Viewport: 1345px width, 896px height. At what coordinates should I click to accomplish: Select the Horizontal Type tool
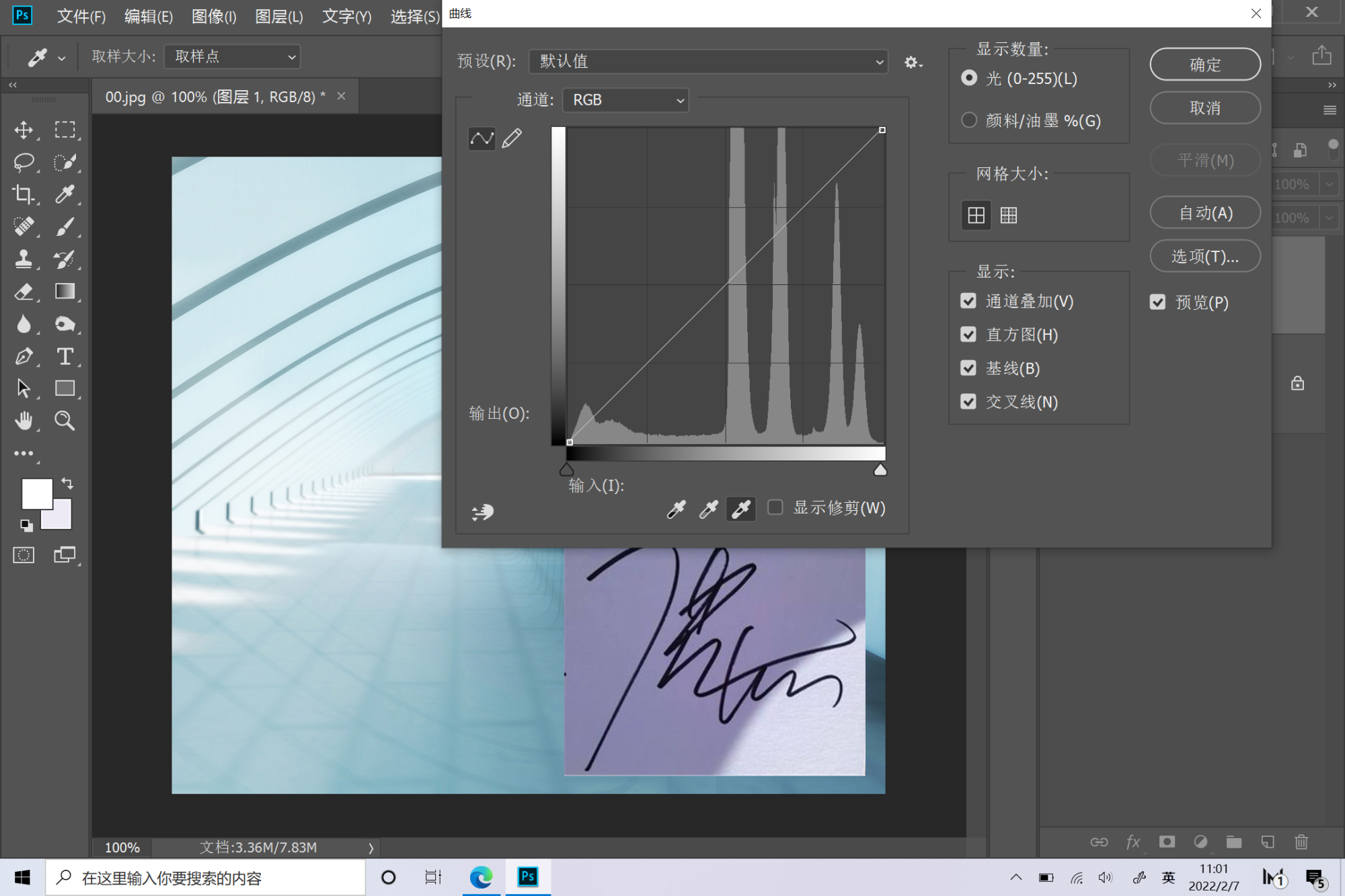click(x=65, y=356)
